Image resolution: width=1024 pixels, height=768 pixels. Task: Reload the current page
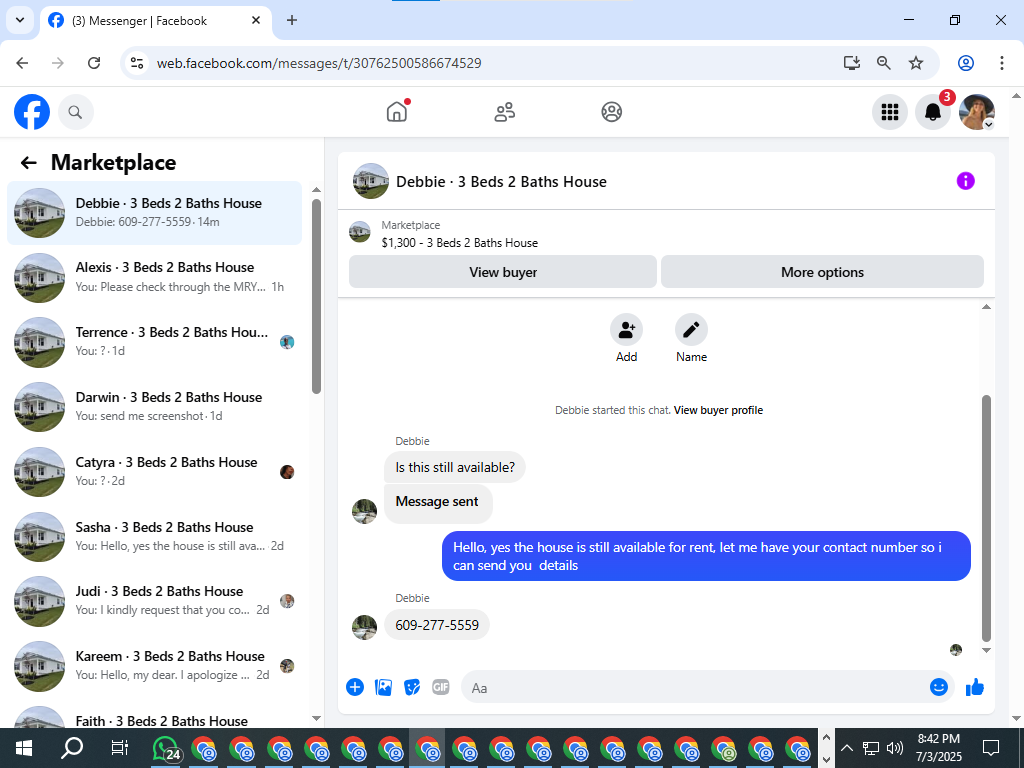94,63
